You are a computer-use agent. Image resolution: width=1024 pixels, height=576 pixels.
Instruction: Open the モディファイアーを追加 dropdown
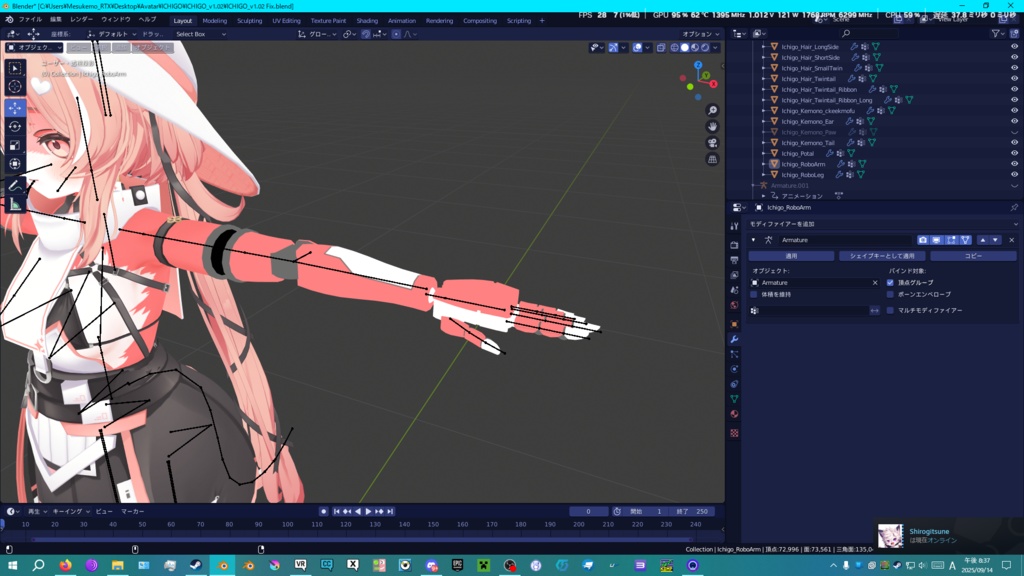click(882, 224)
